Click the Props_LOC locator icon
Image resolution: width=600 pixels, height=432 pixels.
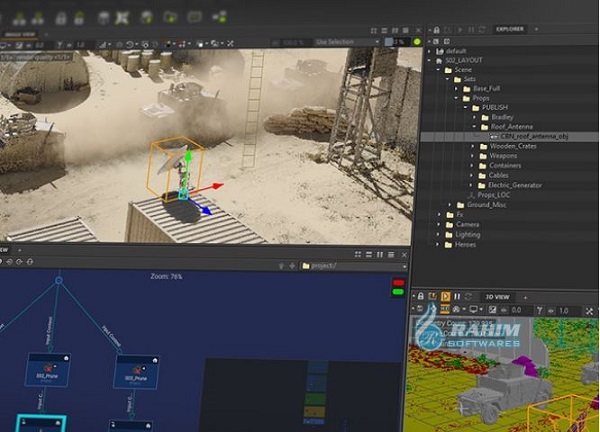[471, 196]
